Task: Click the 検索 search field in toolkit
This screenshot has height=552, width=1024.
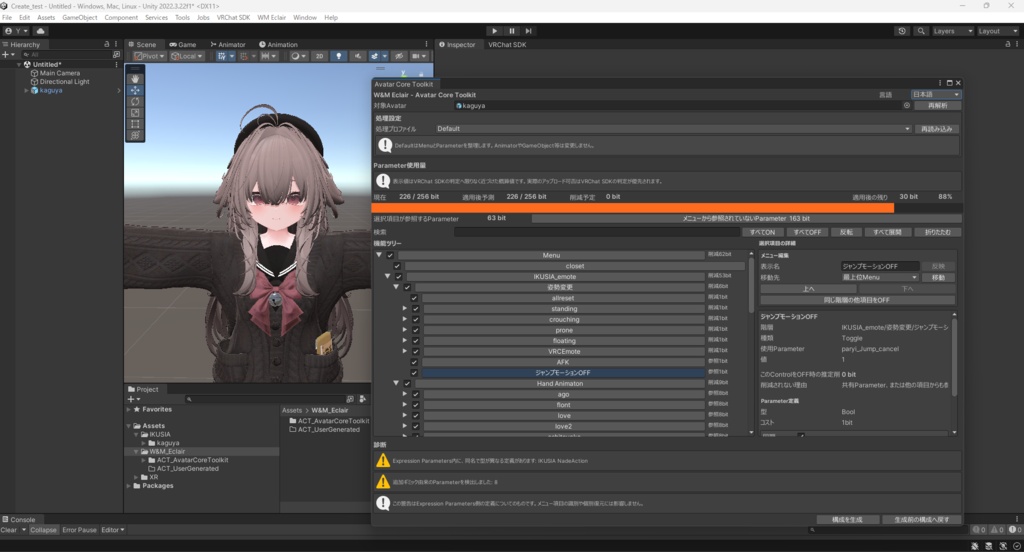Action: click(x=596, y=232)
